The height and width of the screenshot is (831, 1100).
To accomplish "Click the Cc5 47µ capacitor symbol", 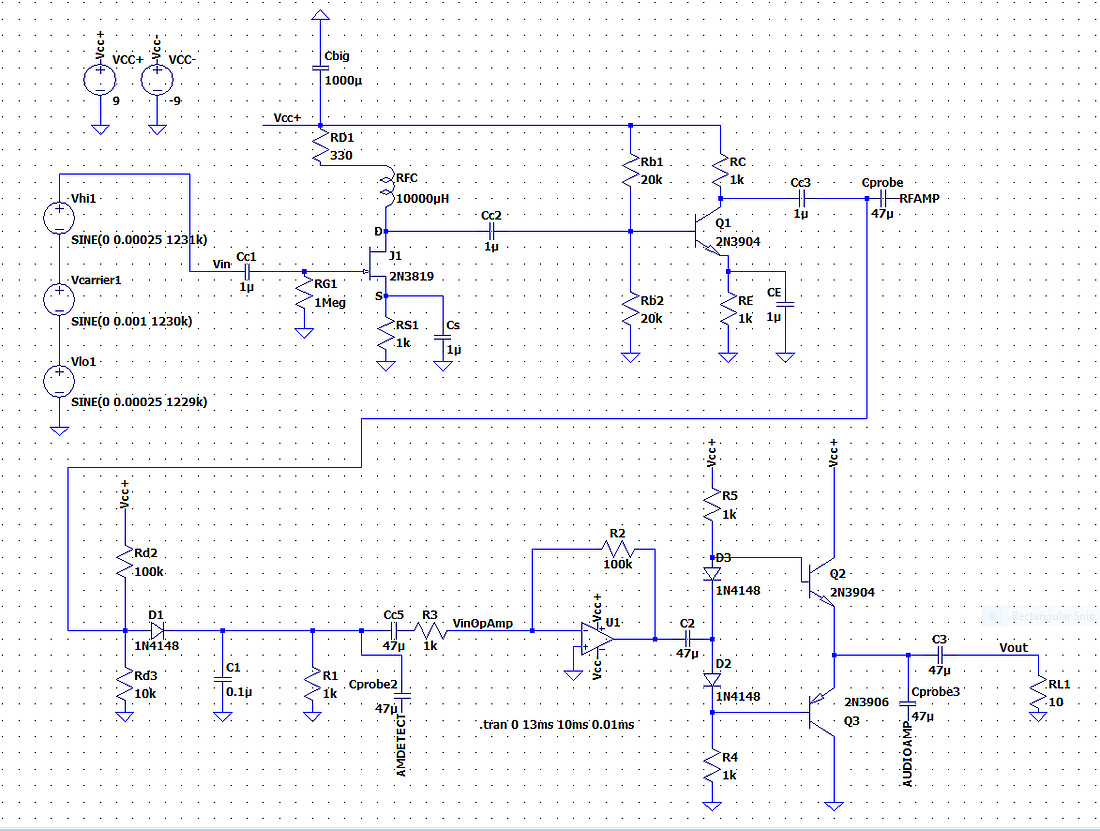I will (394, 630).
